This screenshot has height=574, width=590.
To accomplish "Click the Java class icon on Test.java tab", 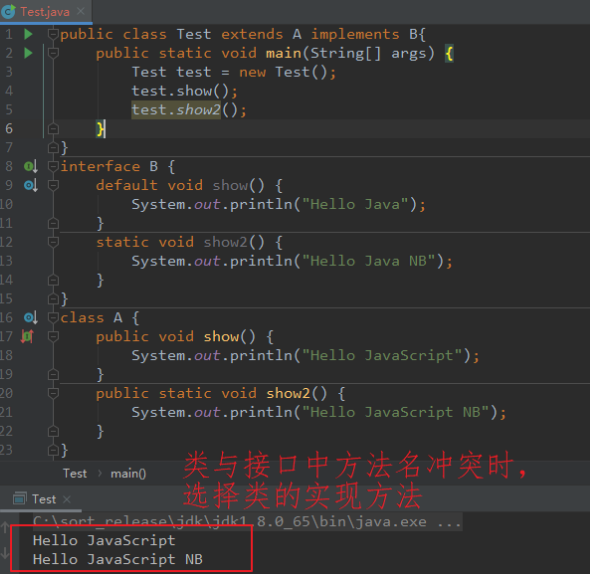I will pos(8,11).
